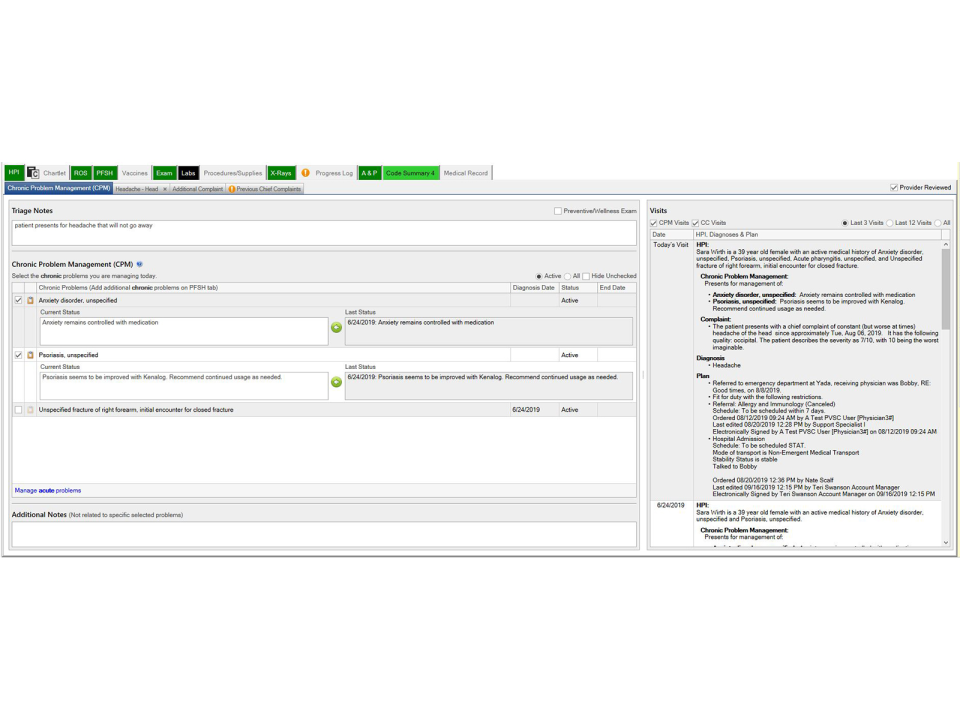960x720 pixels.
Task: Enable the Hide Unchecked option
Action: coord(587,275)
